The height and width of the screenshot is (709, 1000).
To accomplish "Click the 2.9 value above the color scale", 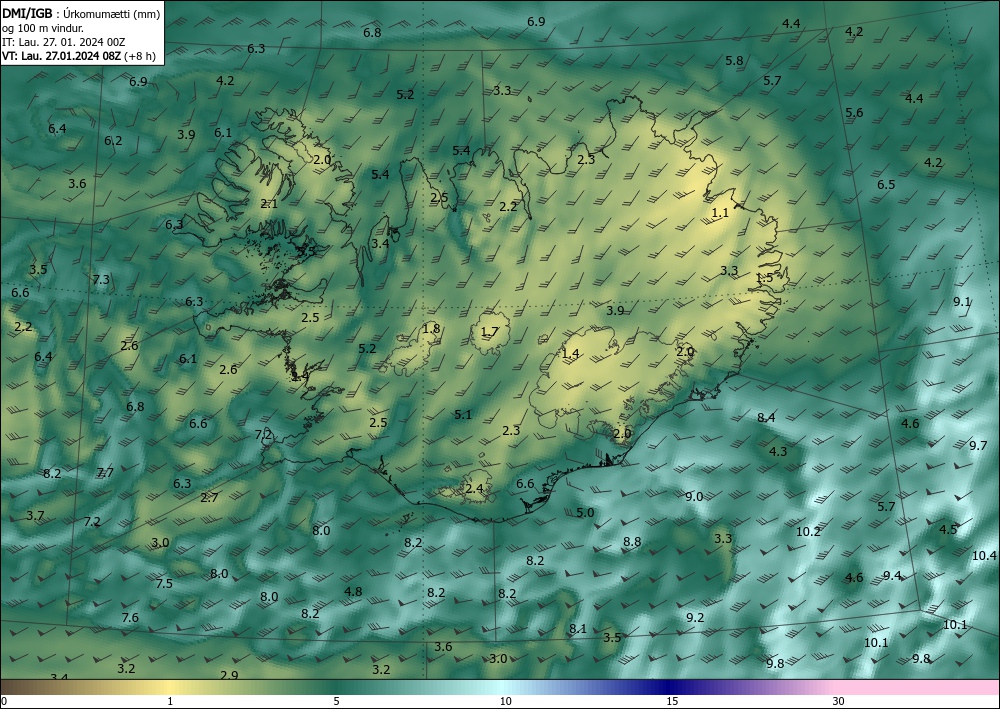I will [x=229, y=675].
